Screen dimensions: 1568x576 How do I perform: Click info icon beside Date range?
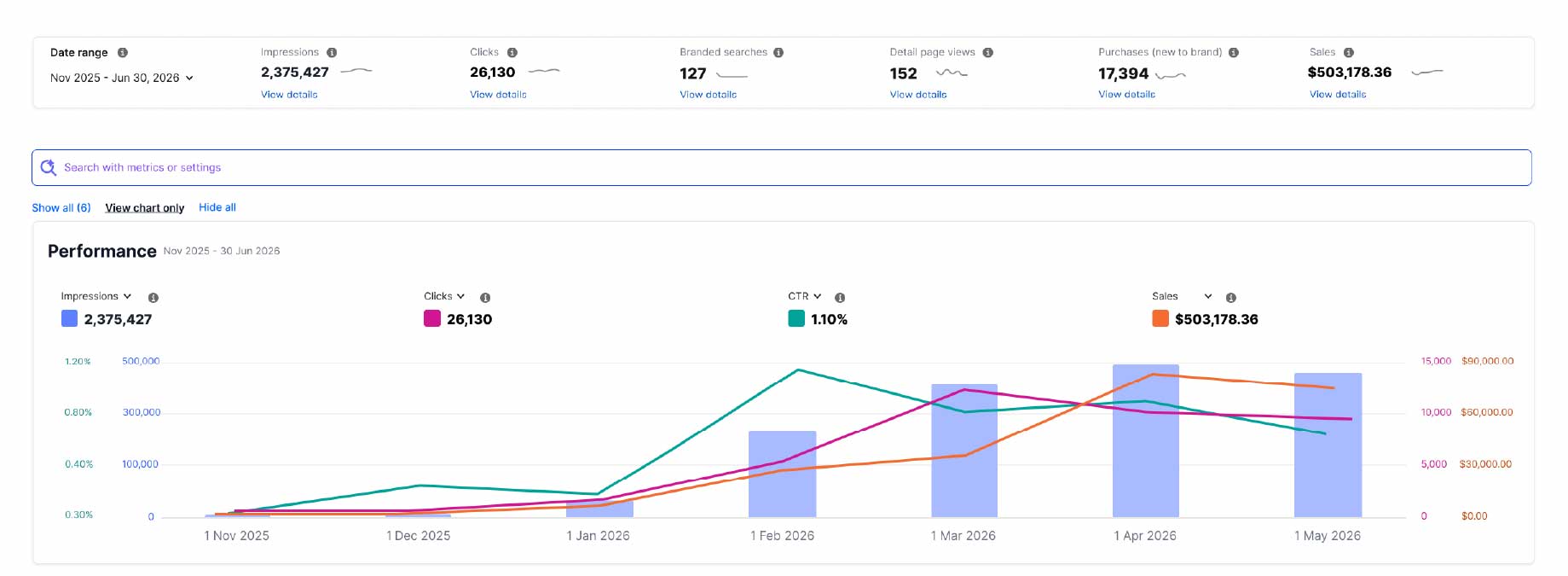click(x=123, y=53)
